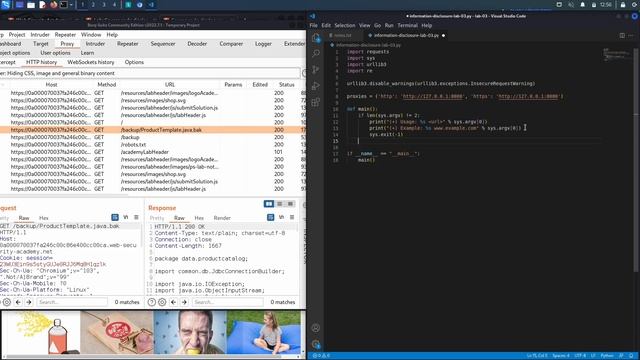The width and height of the screenshot is (640, 360).
Task: Switch to workspace 3 in the panel
Action: 104,5
